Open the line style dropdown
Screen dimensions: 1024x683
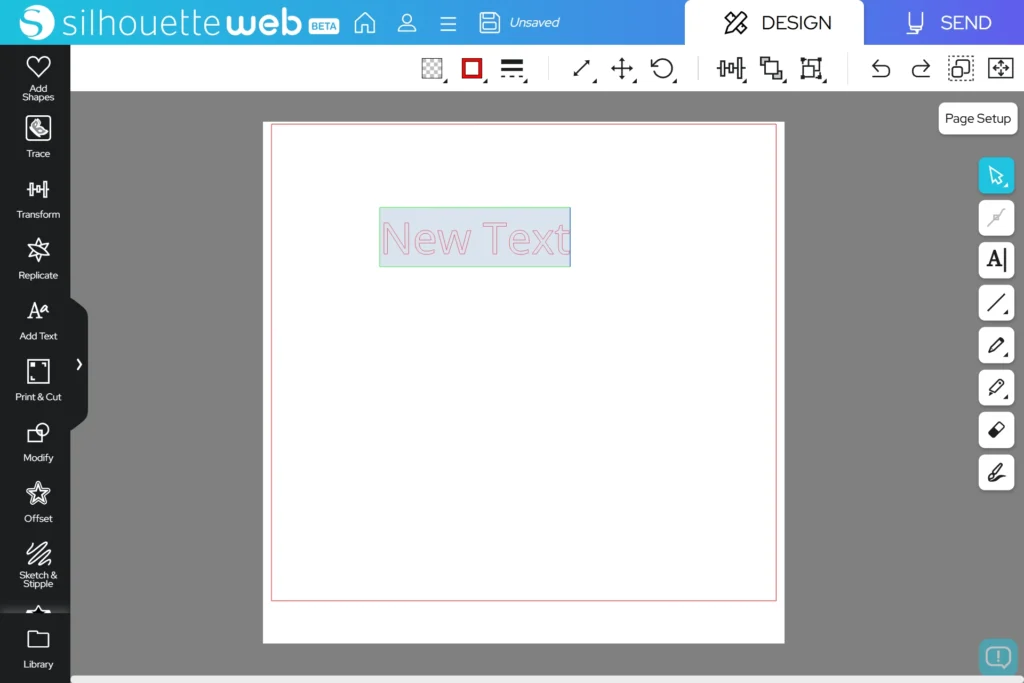tap(512, 69)
